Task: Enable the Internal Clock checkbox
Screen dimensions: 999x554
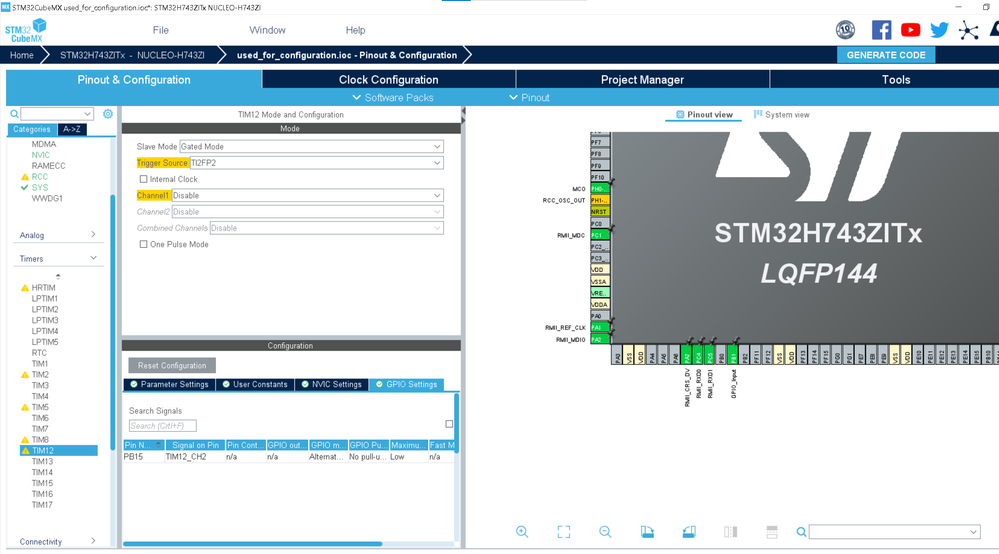Action: pyautogui.click(x=143, y=179)
